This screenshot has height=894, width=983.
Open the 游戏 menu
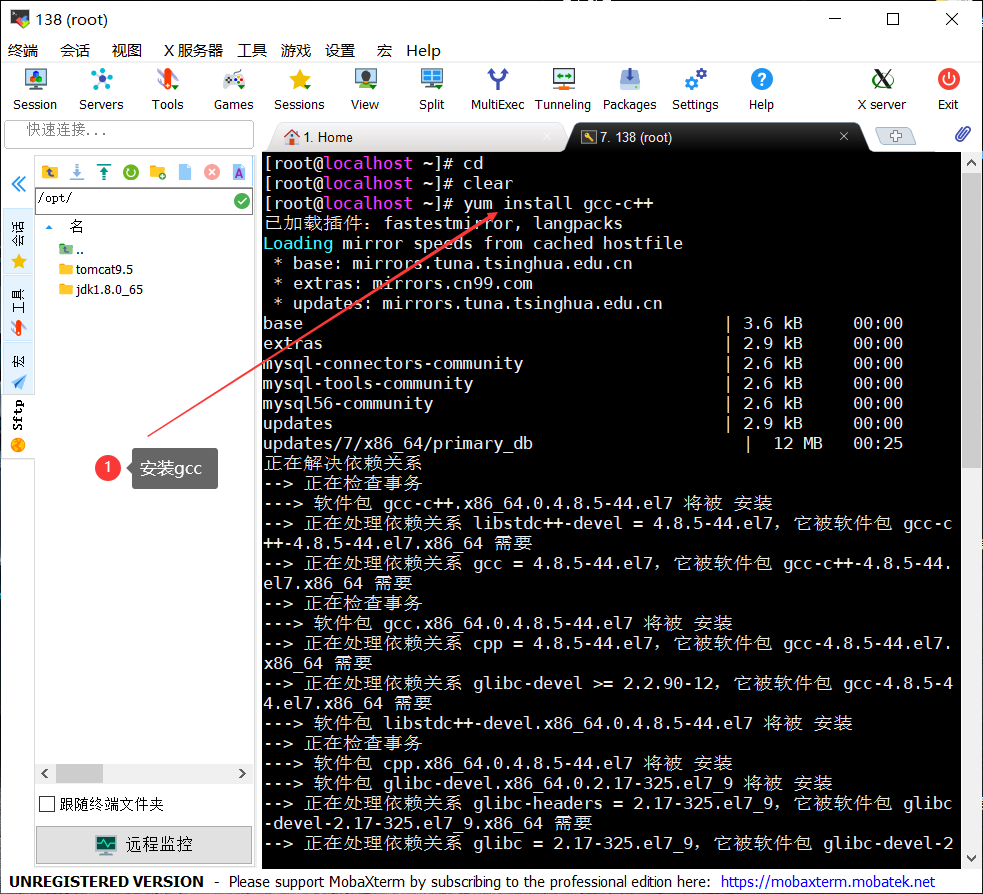[x=296, y=51]
